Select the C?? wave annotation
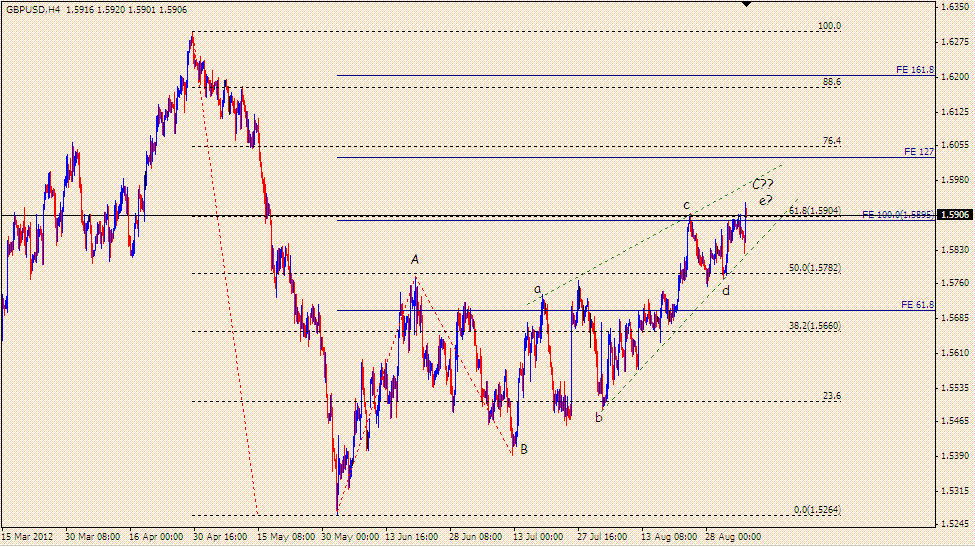 tap(763, 184)
